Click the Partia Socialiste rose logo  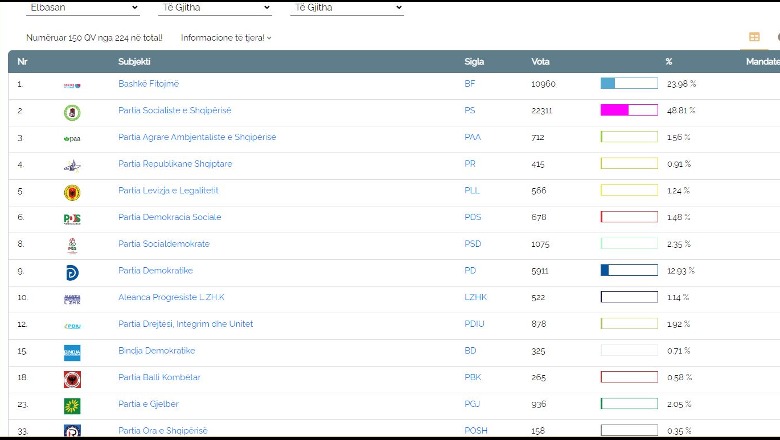(x=71, y=111)
